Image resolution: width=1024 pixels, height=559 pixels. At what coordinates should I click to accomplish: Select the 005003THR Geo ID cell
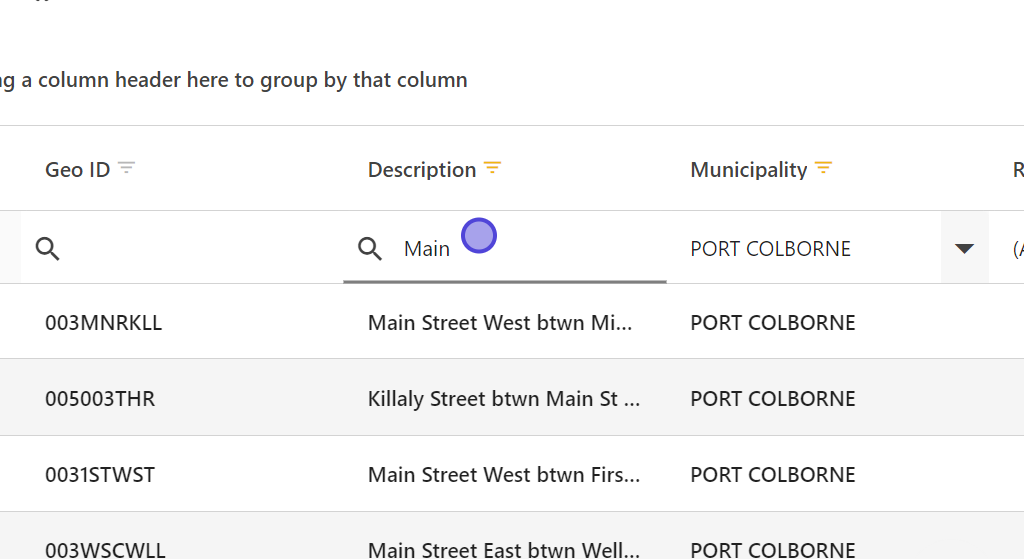tap(100, 399)
